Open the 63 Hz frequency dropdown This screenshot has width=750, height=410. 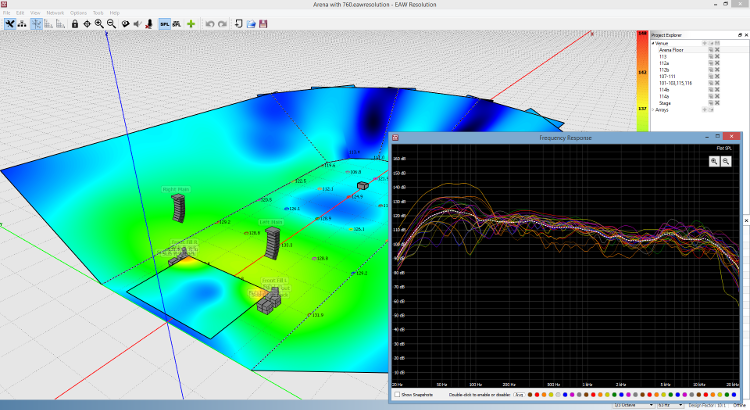[670, 405]
